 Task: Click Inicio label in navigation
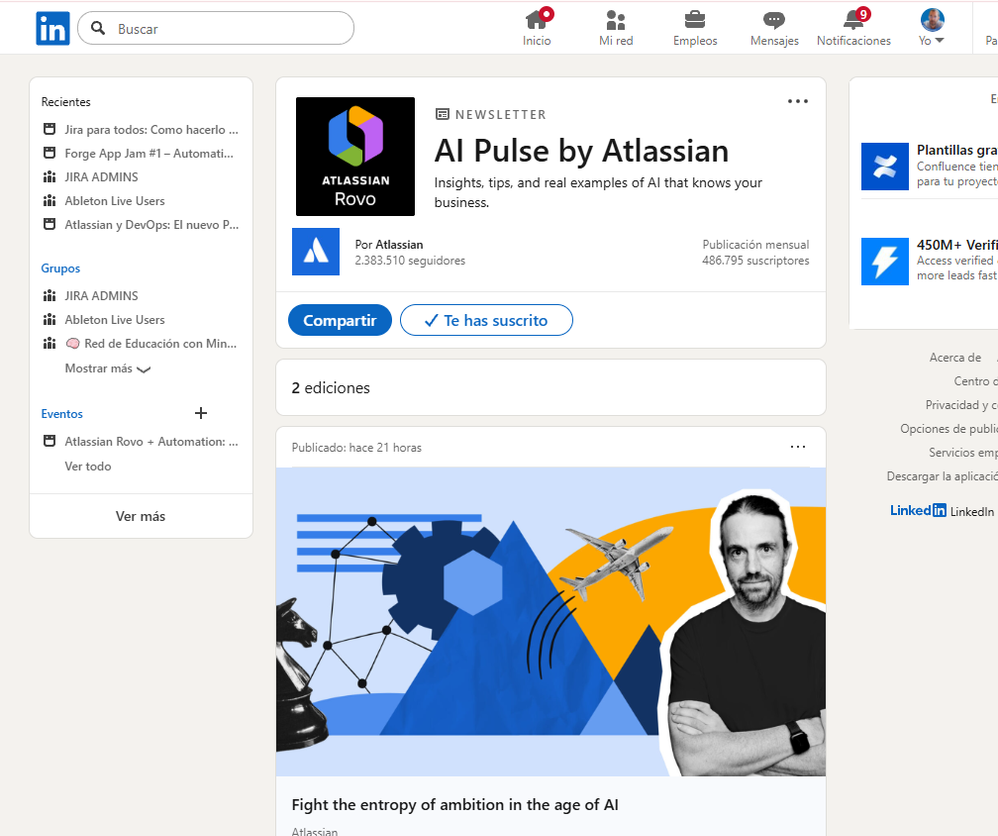tap(537, 41)
